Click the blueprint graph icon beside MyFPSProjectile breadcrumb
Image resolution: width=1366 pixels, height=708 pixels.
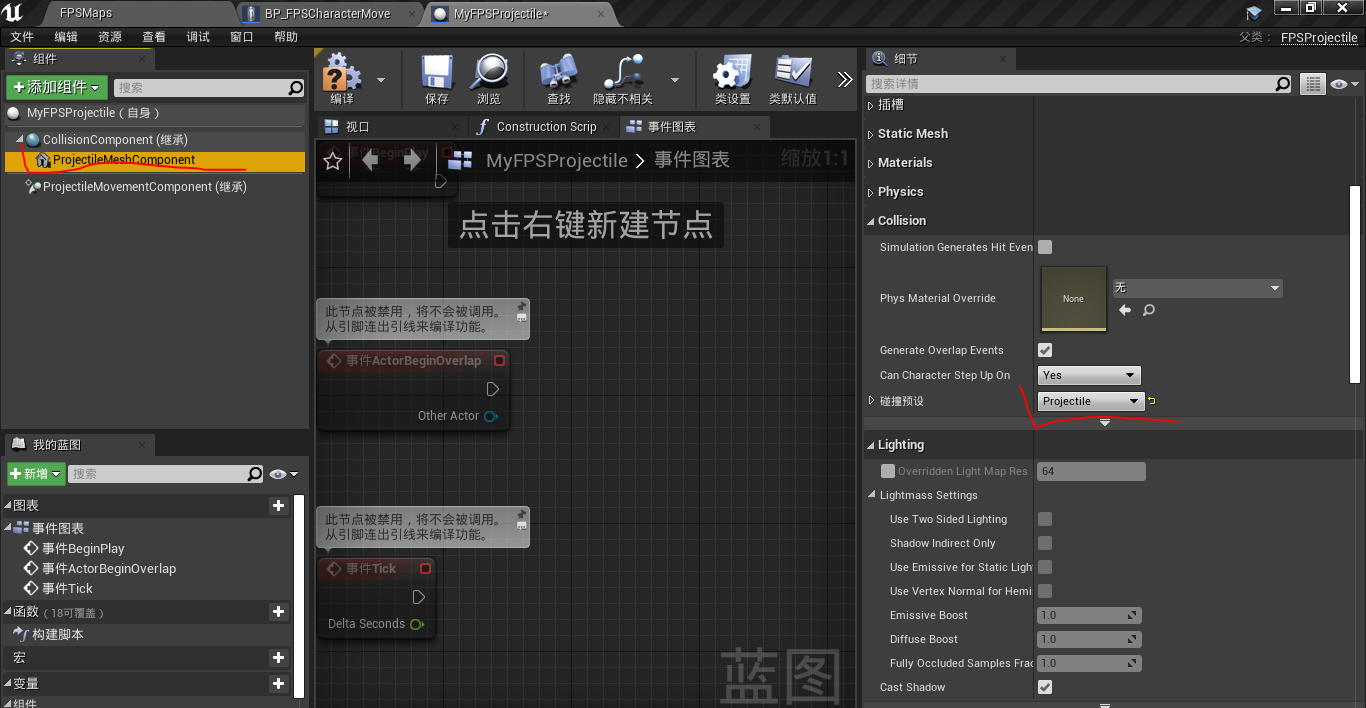(461, 160)
